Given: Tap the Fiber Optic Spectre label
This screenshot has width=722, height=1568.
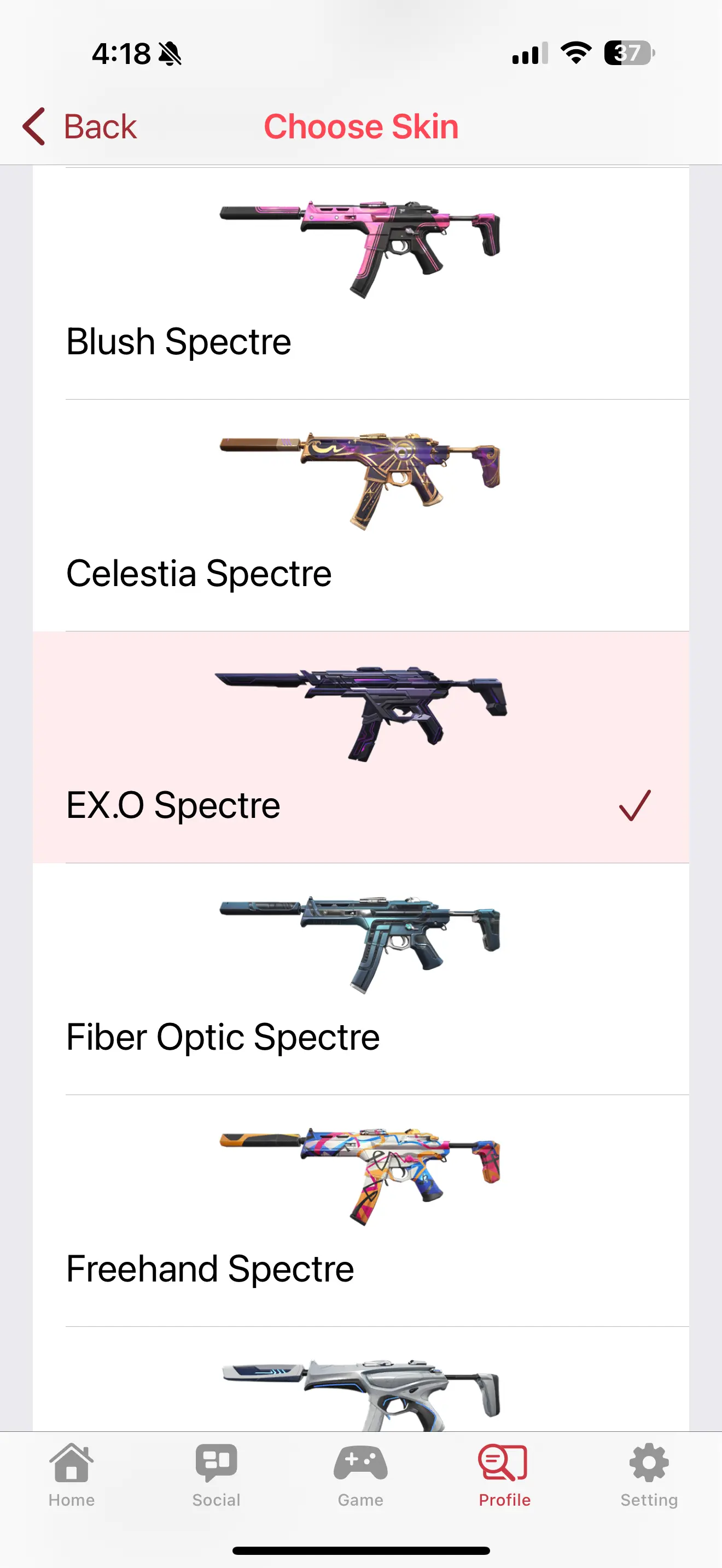Looking at the screenshot, I should click(223, 1037).
